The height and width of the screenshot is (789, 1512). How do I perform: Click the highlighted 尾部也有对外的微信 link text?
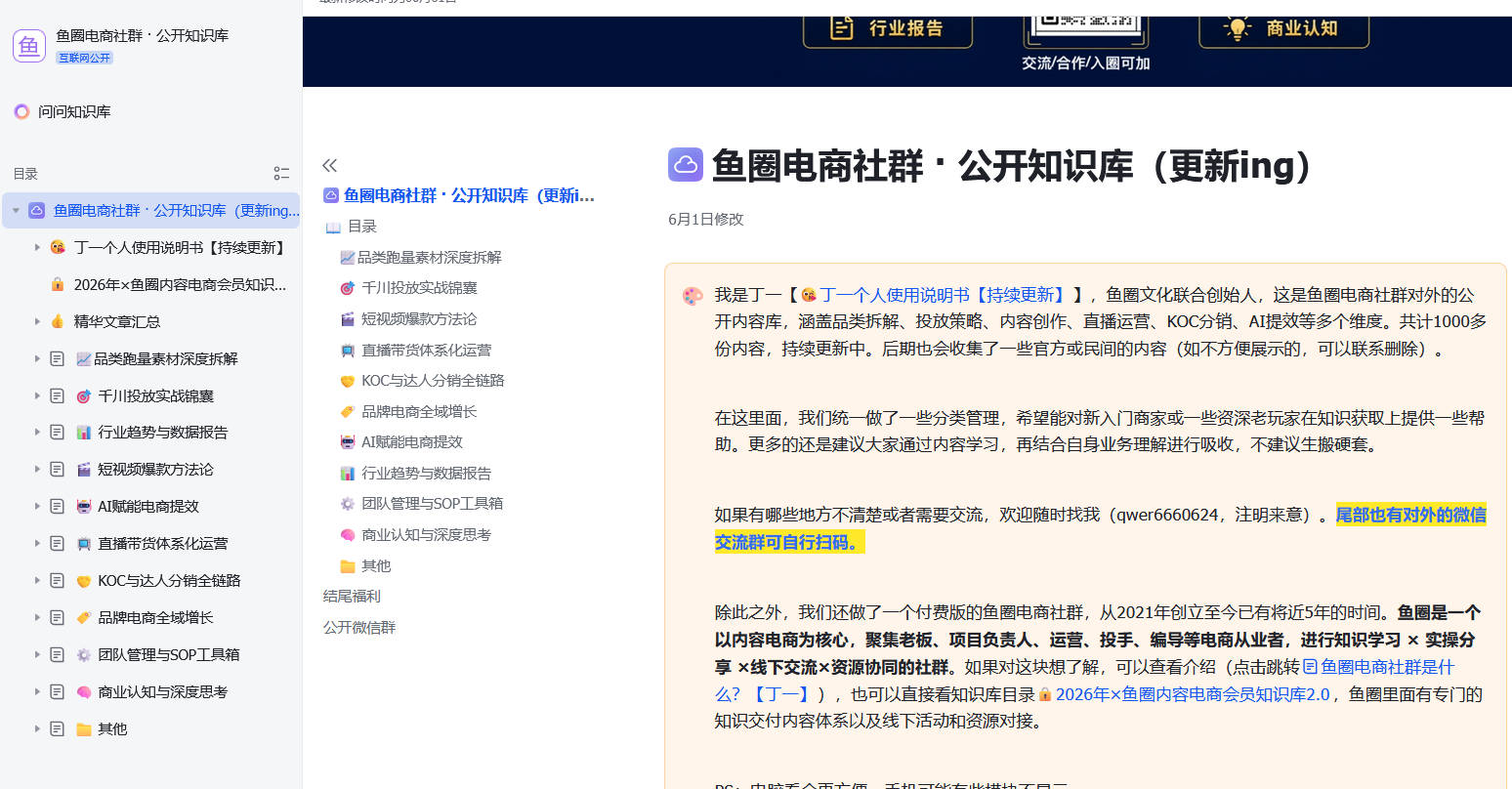[x=1410, y=515]
